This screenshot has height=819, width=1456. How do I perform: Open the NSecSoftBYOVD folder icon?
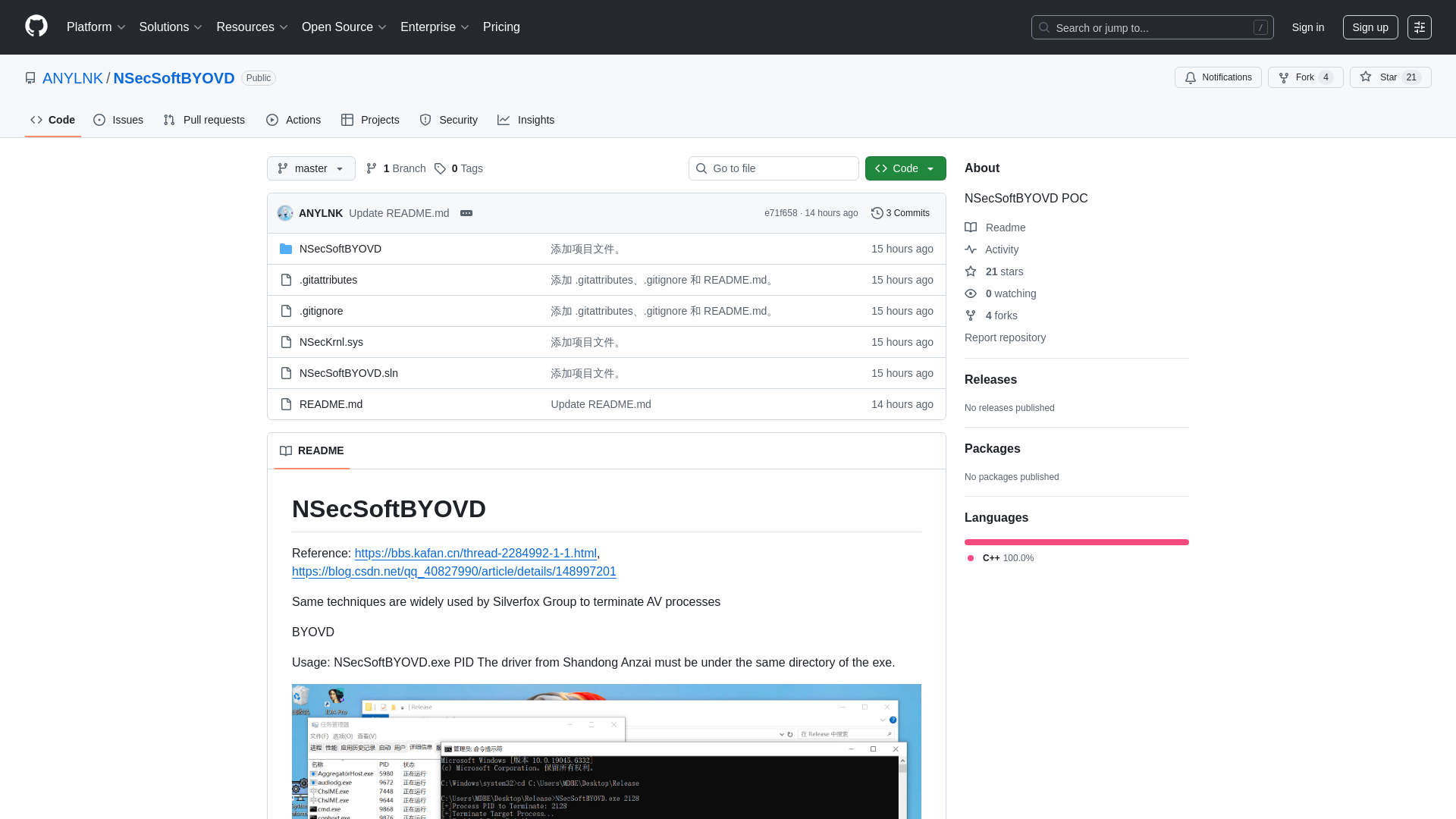pos(286,249)
